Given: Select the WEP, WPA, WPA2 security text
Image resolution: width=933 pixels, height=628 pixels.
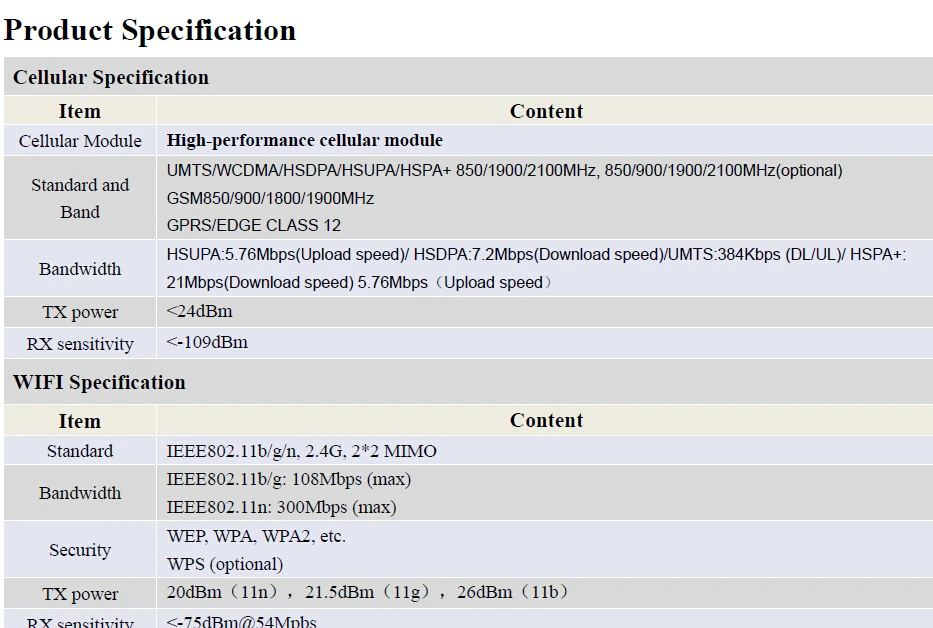Looking at the screenshot, I should tap(256, 536).
